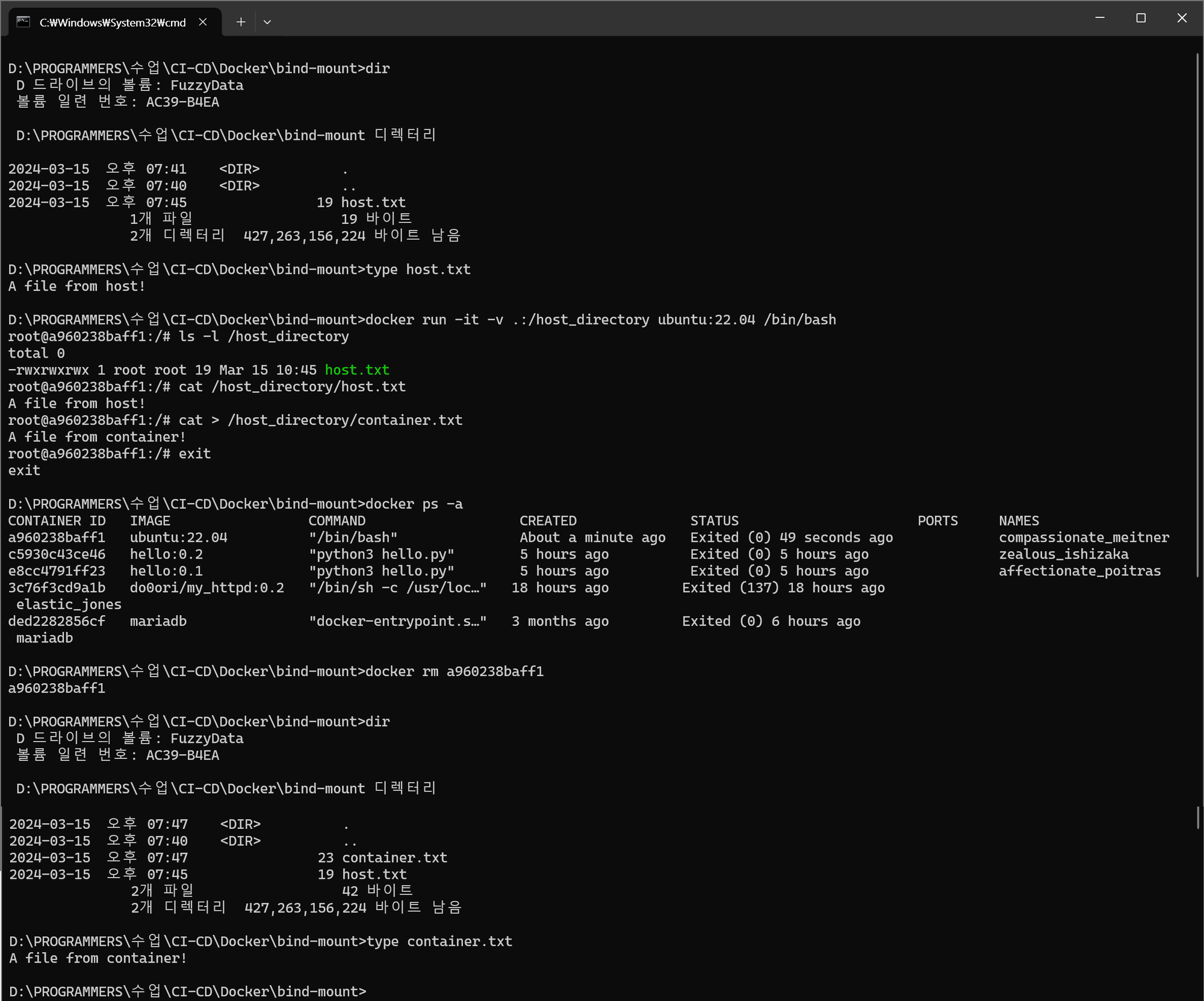Click the image name hello:0.2
The height and width of the screenshot is (1001, 1204).
(x=166, y=554)
